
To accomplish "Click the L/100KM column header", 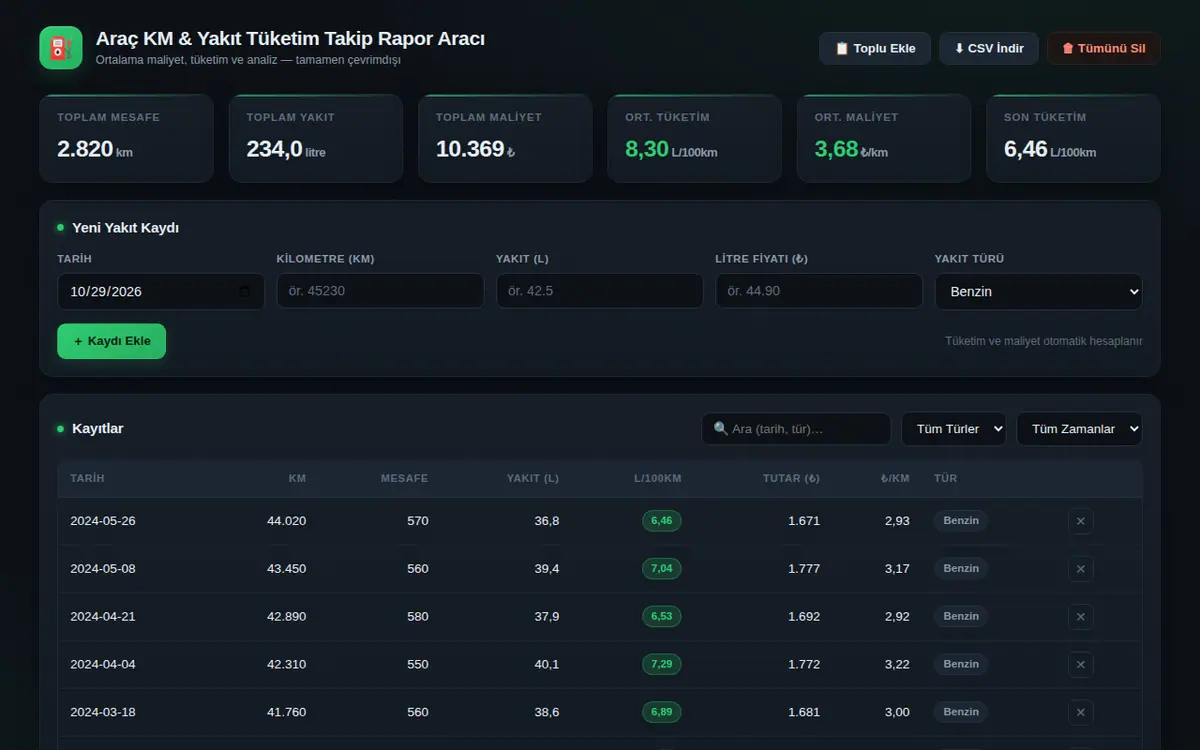I will click(x=658, y=478).
